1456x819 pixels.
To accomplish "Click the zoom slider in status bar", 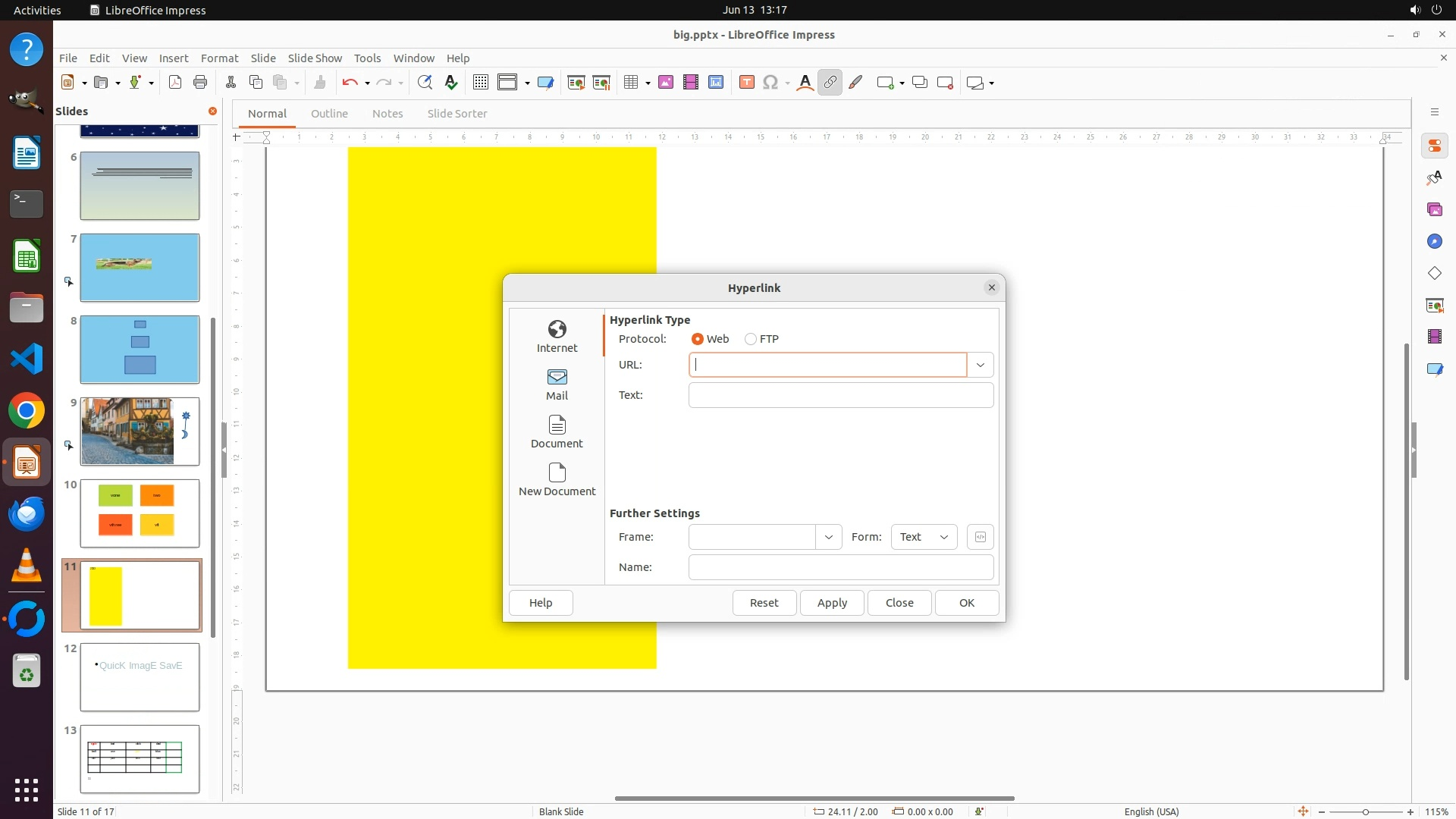I will tap(1365, 811).
